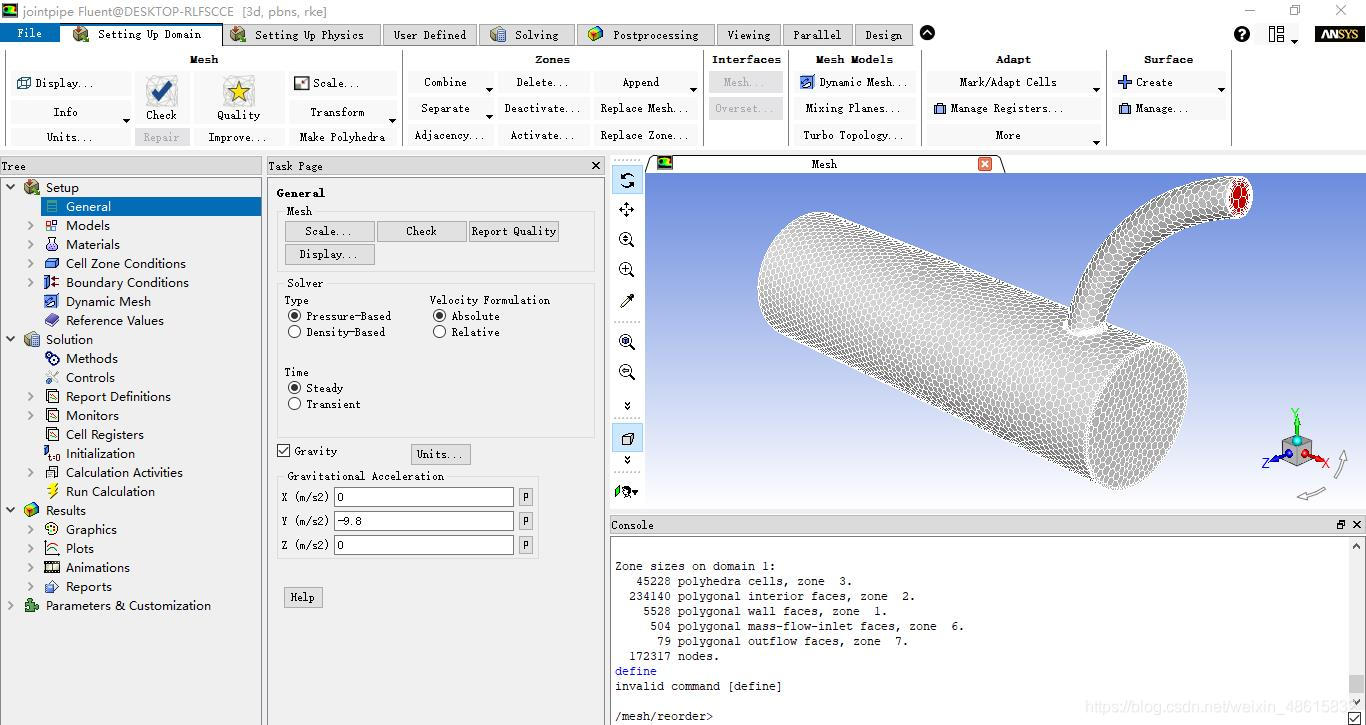This screenshot has width=1366, height=725.
Task: Click the Report Quality button
Action: click(x=514, y=231)
